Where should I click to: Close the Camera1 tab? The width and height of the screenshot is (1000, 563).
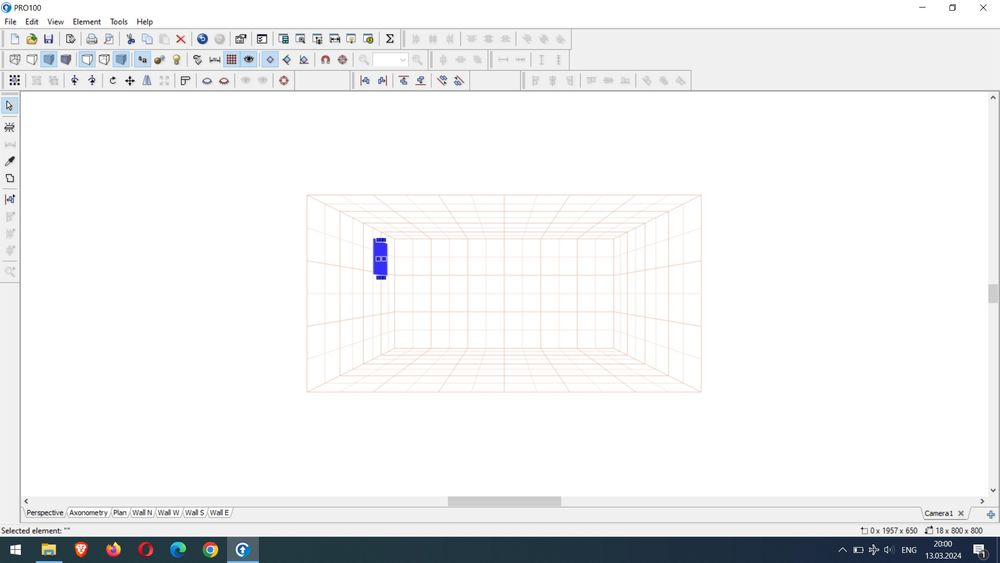(961, 513)
